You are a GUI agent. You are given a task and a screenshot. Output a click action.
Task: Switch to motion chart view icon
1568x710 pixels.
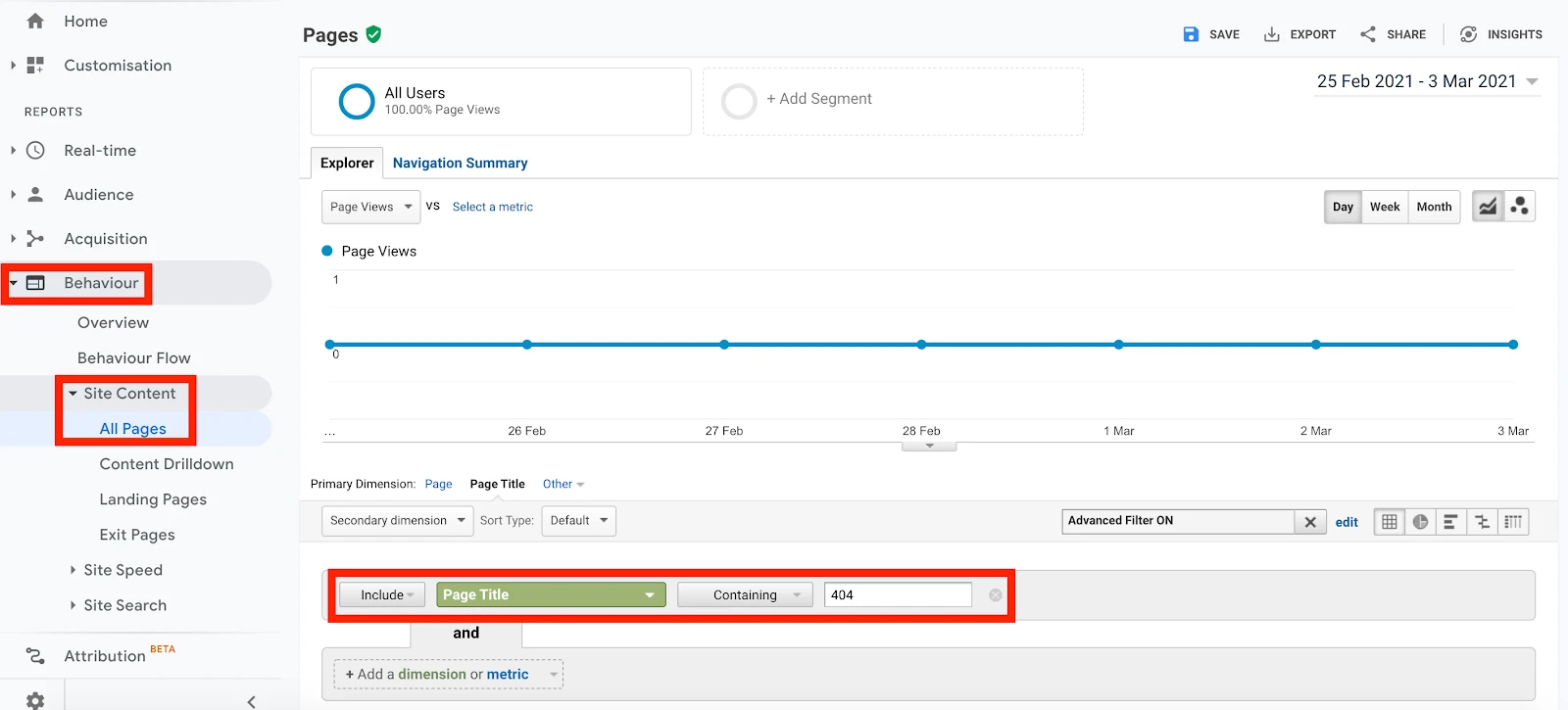pos(1519,207)
